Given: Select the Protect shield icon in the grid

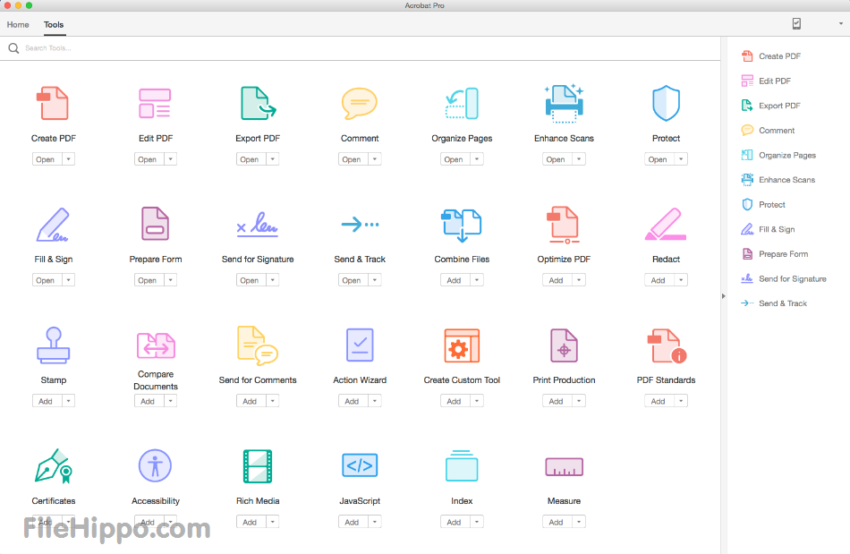Looking at the screenshot, I should (666, 103).
